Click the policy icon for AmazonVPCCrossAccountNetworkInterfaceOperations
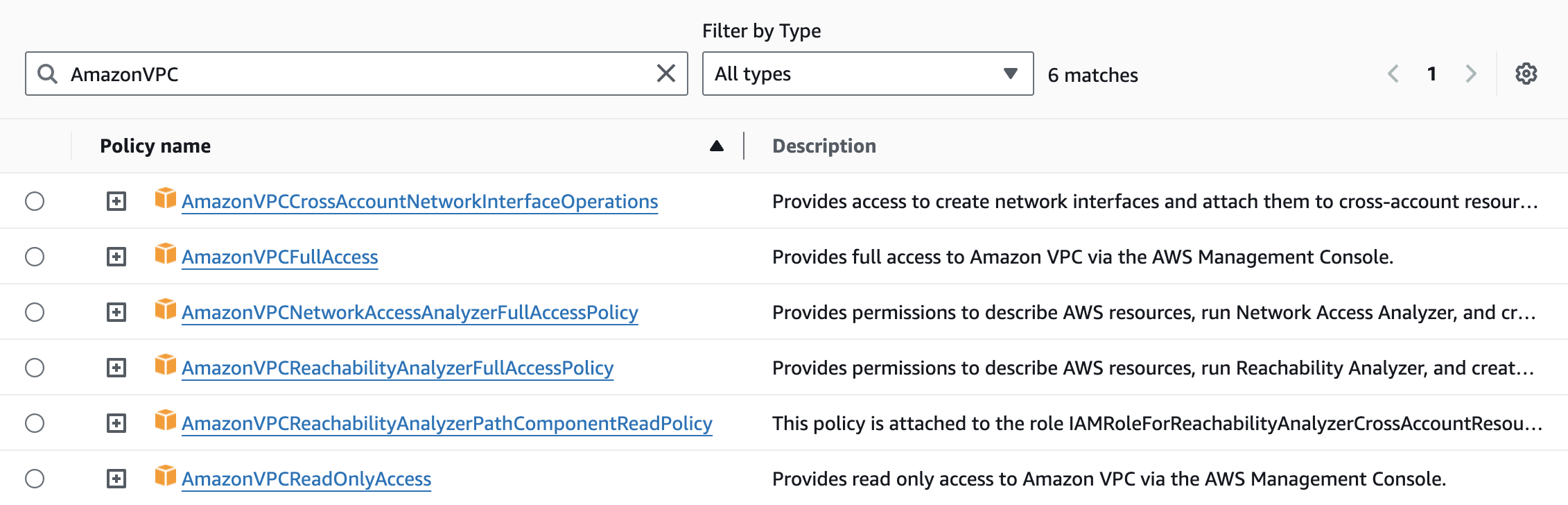Viewport: 1568px width, 505px height. click(x=165, y=198)
